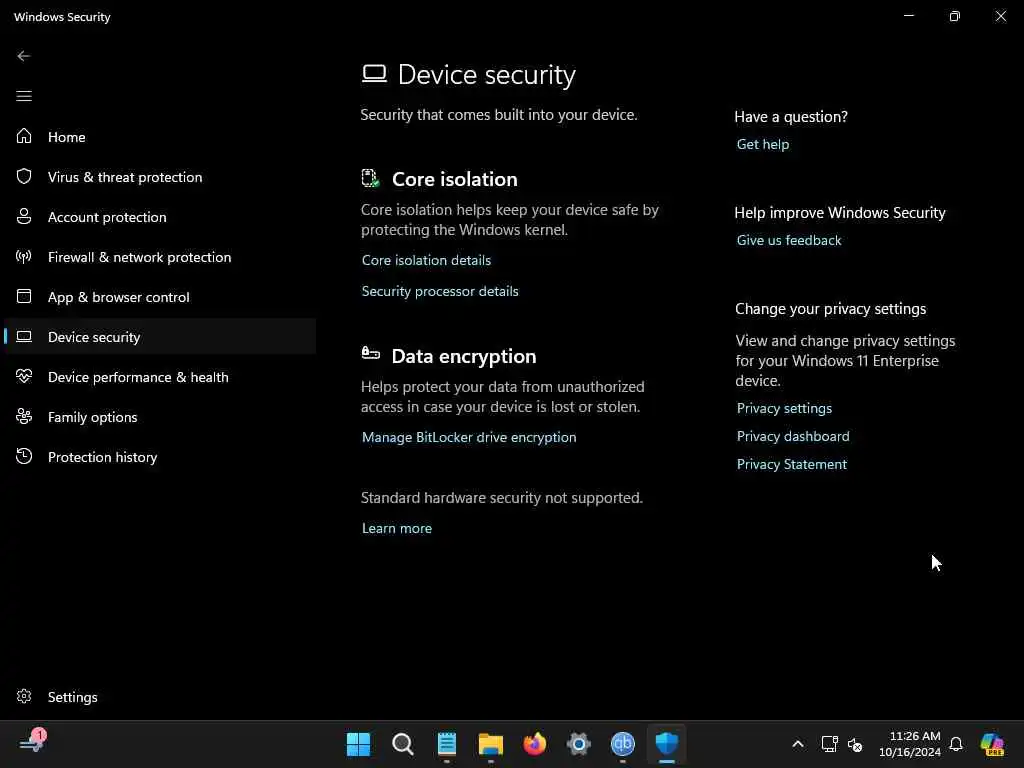Open the notification bell
The height and width of the screenshot is (768, 1024).
pyautogui.click(x=956, y=744)
